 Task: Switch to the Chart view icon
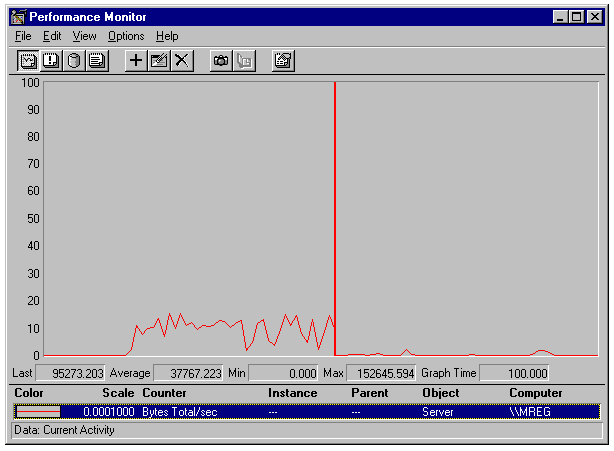point(29,61)
